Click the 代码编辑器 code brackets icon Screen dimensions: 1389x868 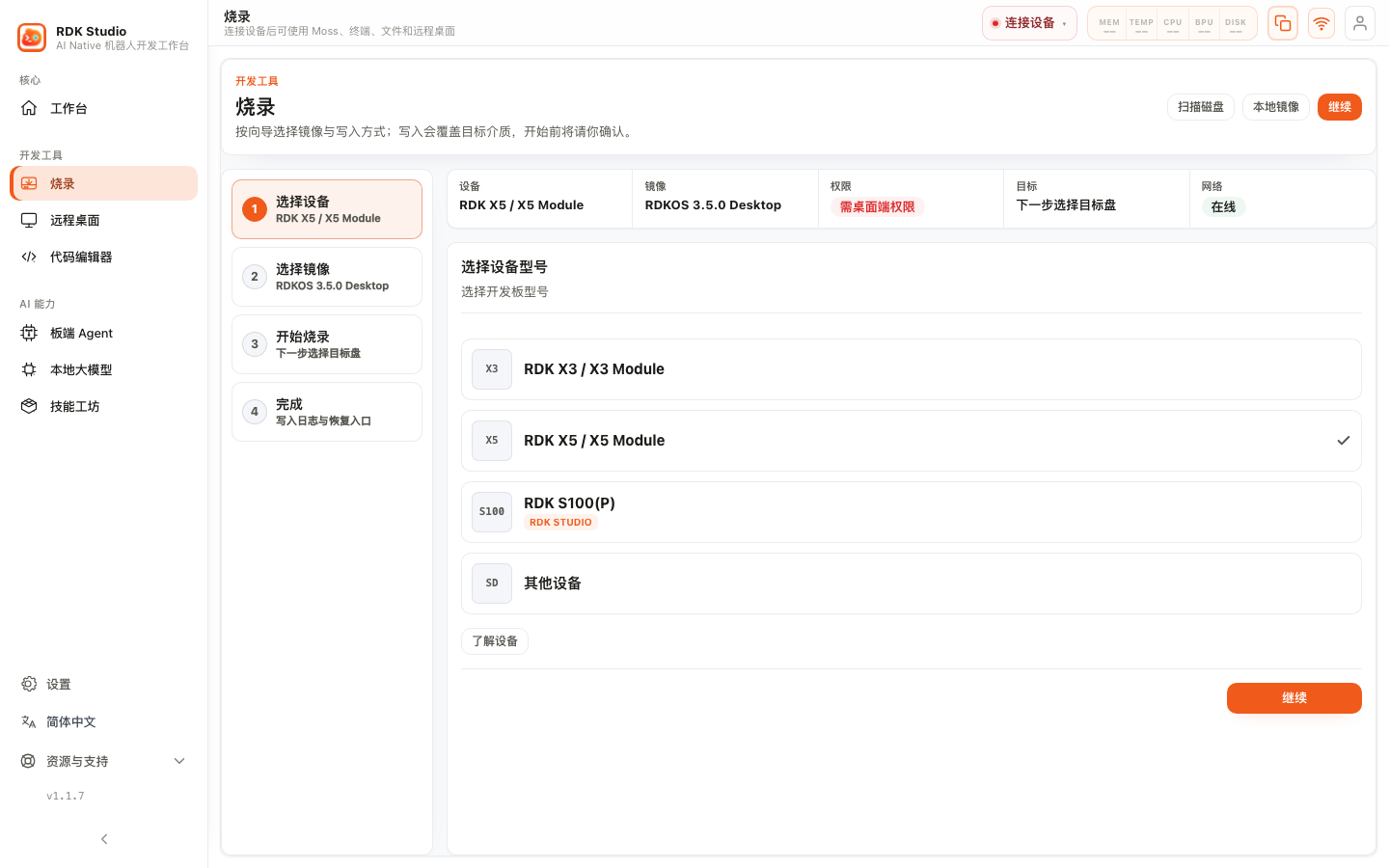[29, 257]
